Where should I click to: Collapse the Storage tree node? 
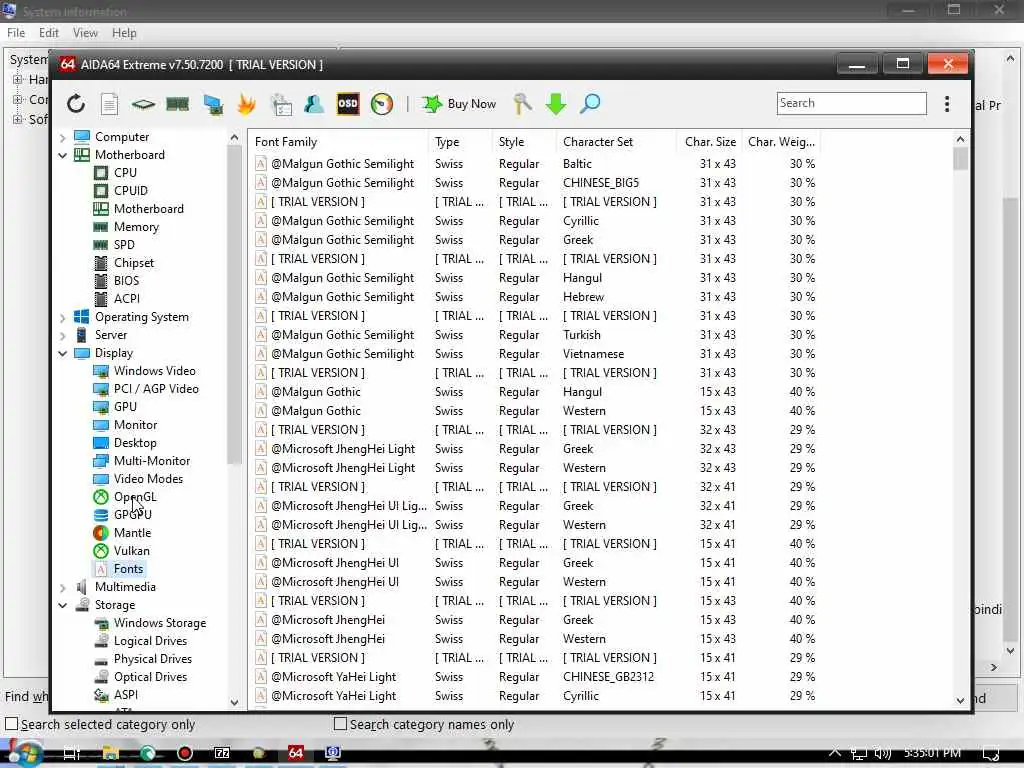(63, 605)
